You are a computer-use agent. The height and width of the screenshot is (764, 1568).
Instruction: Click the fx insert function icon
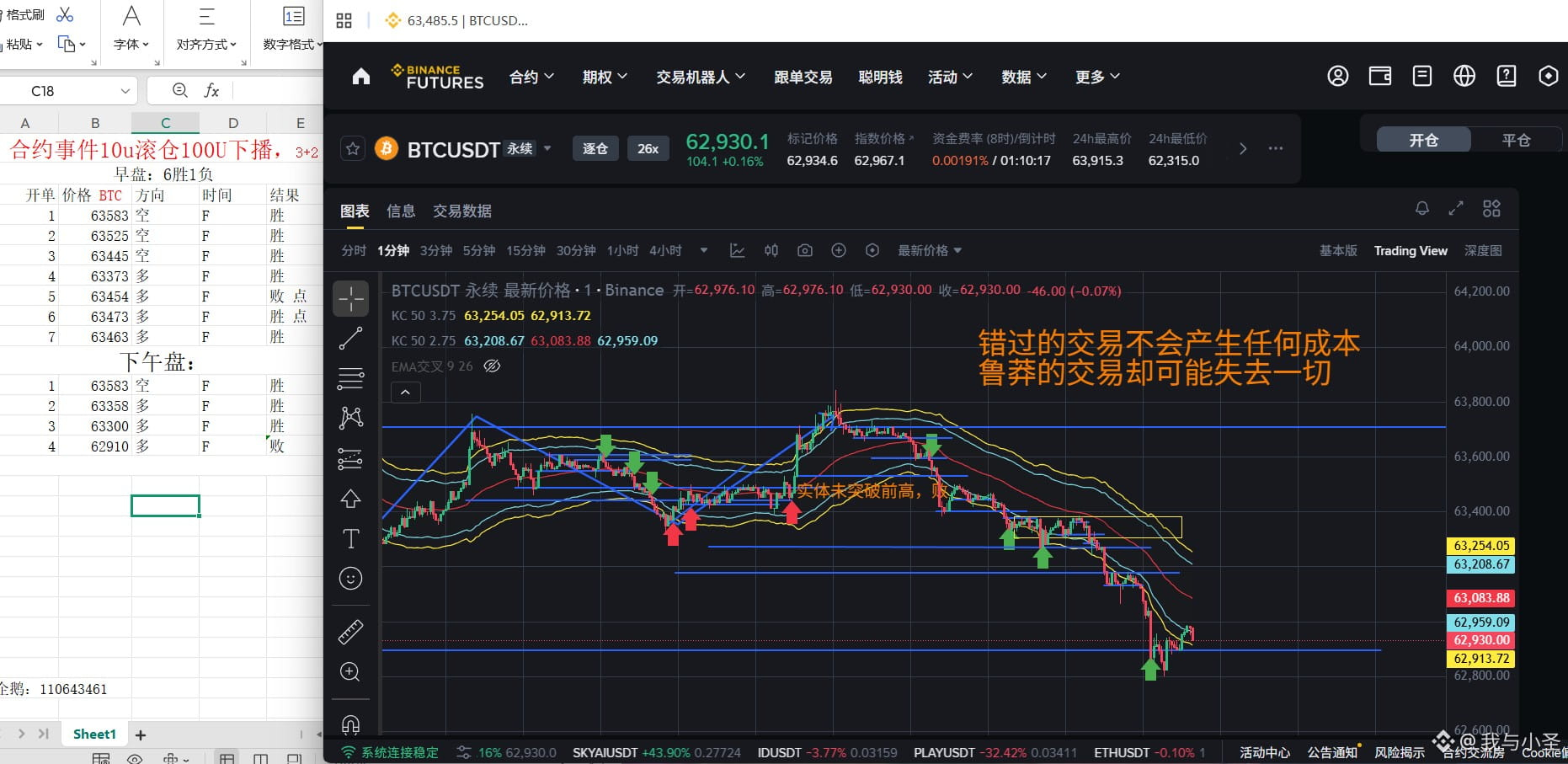[211, 91]
